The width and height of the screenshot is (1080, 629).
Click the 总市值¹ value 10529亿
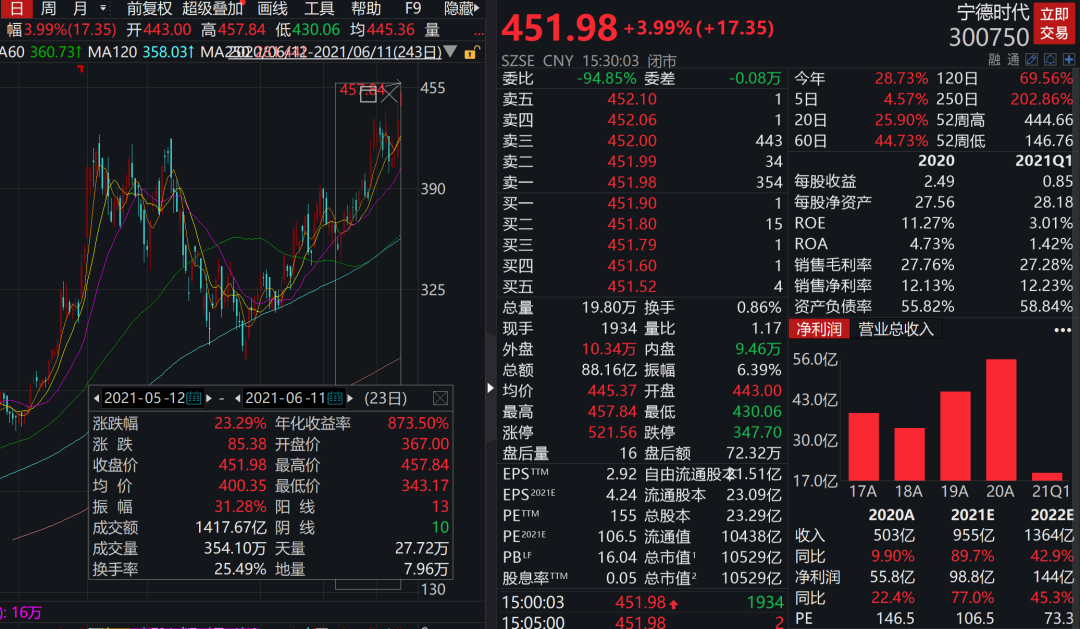(751, 557)
